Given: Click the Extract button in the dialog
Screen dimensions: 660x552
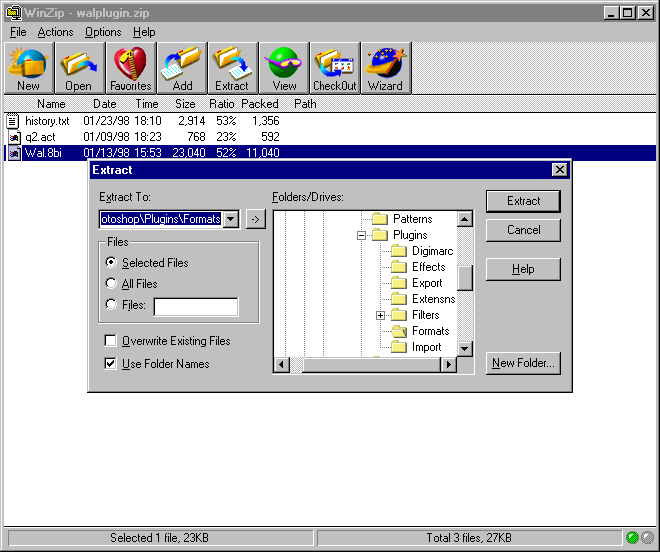Looking at the screenshot, I should [523, 201].
